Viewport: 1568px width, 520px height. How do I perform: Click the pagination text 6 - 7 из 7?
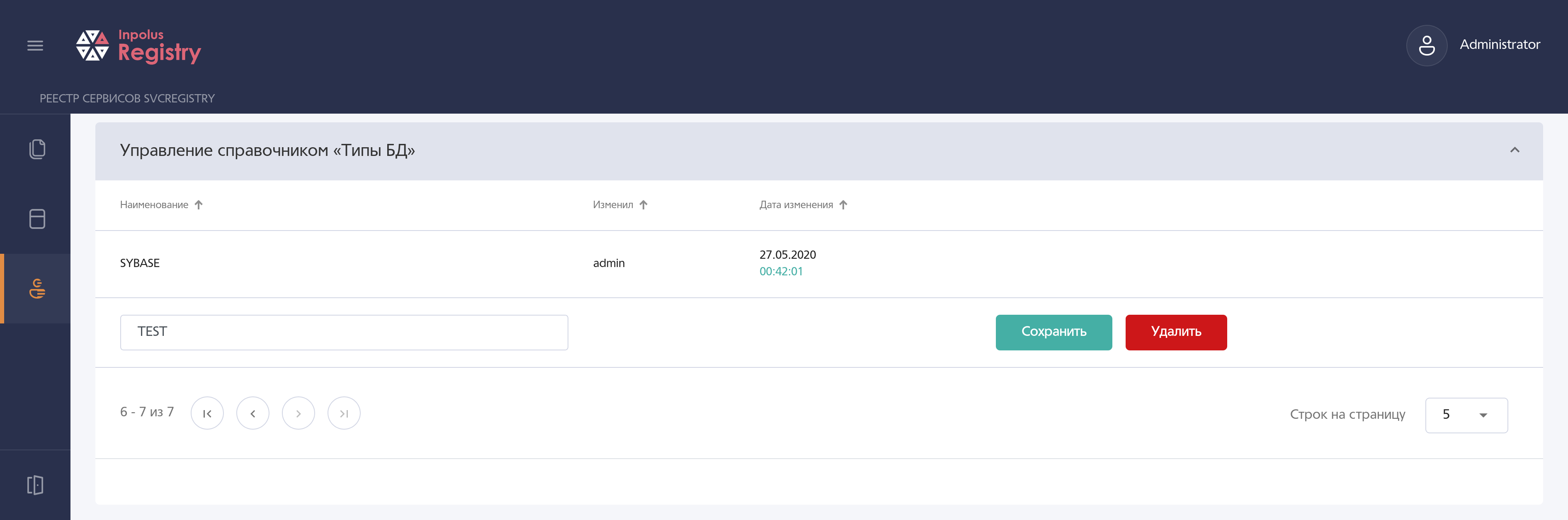tap(147, 412)
